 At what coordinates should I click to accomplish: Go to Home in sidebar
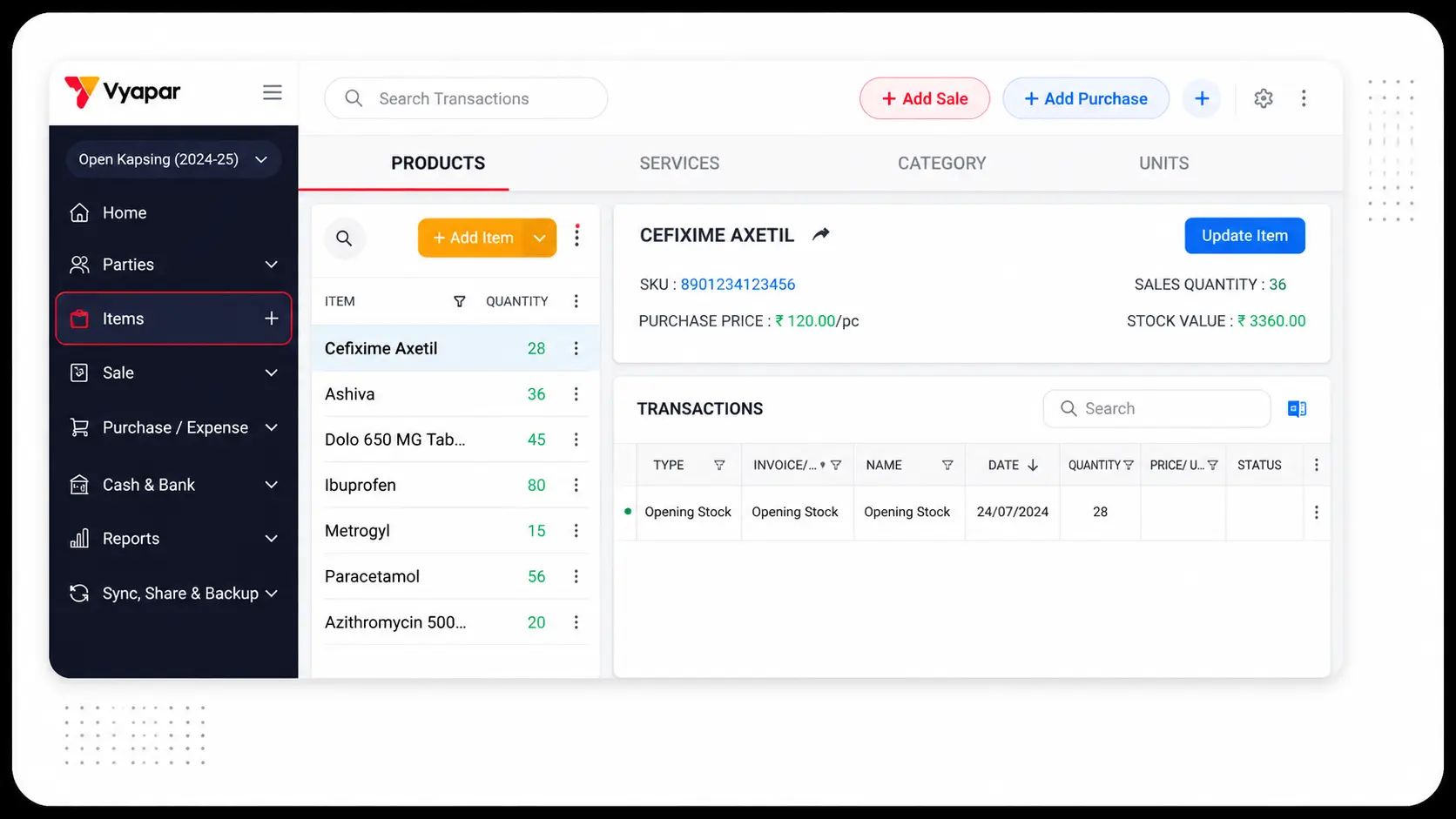124,213
